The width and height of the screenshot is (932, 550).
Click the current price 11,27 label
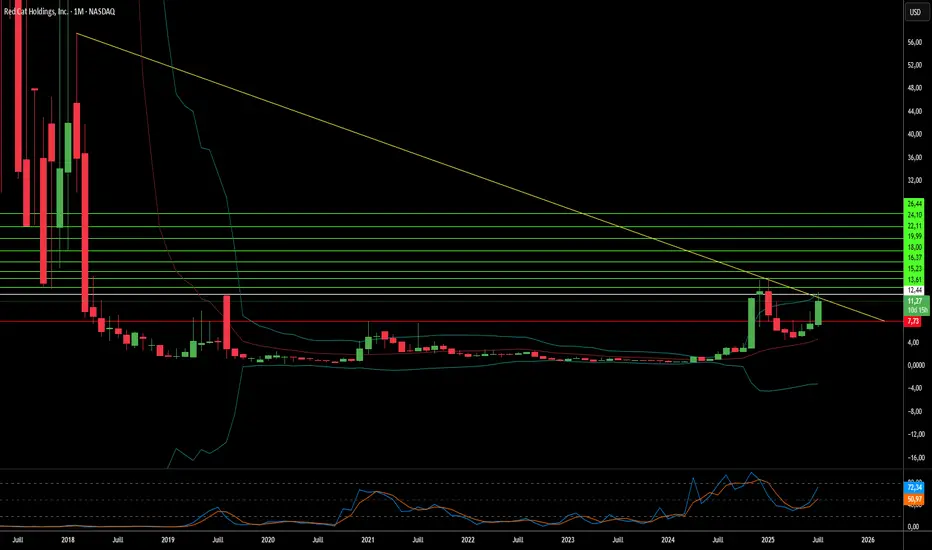[x=913, y=300]
